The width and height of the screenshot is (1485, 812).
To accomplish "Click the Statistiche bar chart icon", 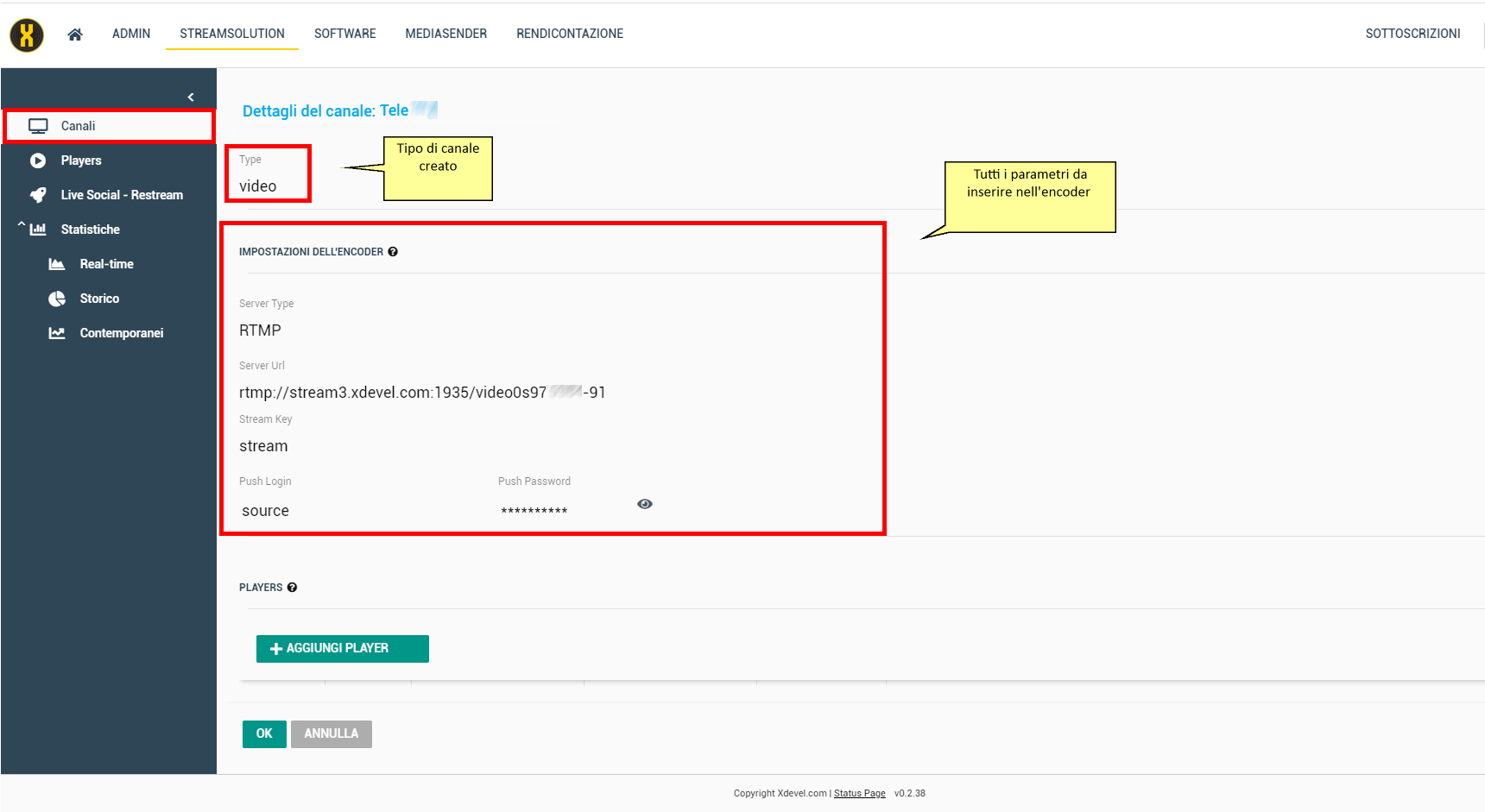I will [38, 230].
